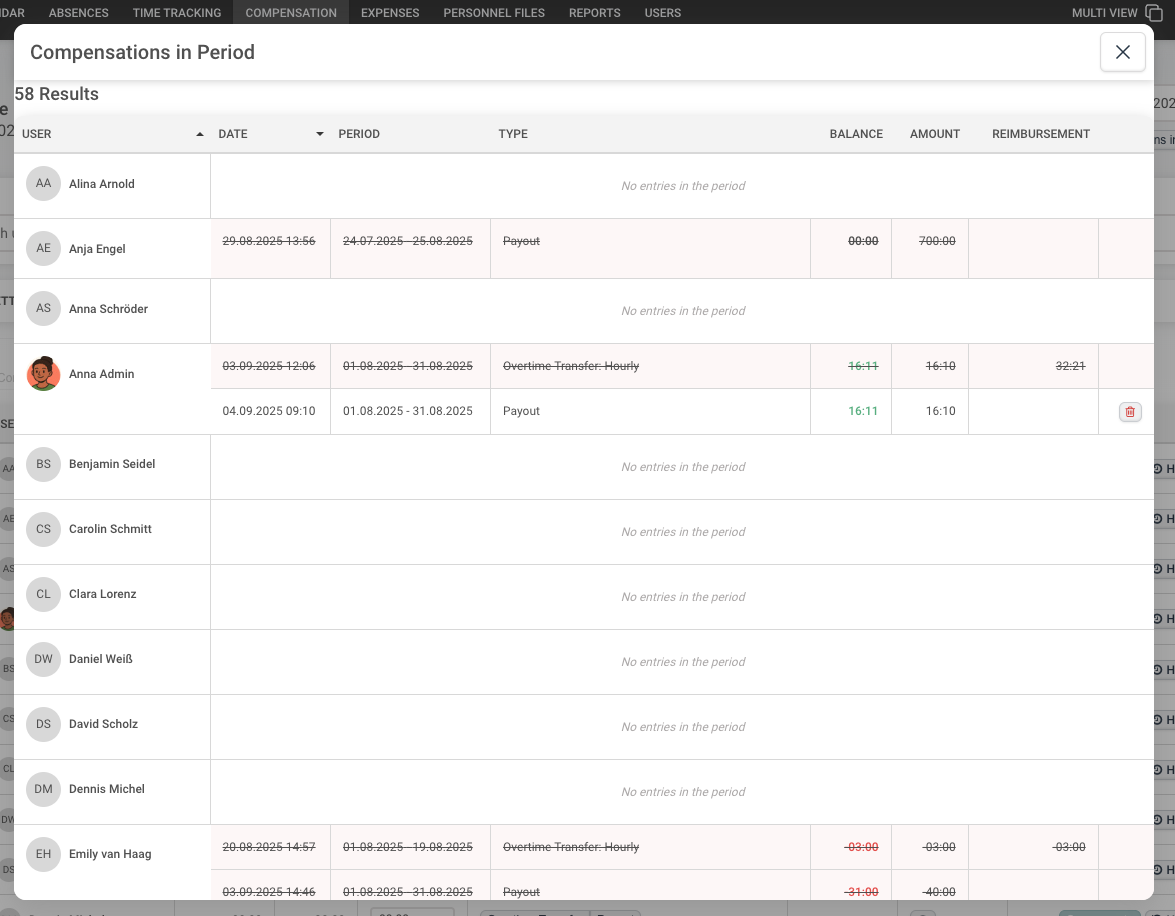Click Benjamin Seidel's BS avatar
The width and height of the screenshot is (1175, 916).
click(x=43, y=464)
